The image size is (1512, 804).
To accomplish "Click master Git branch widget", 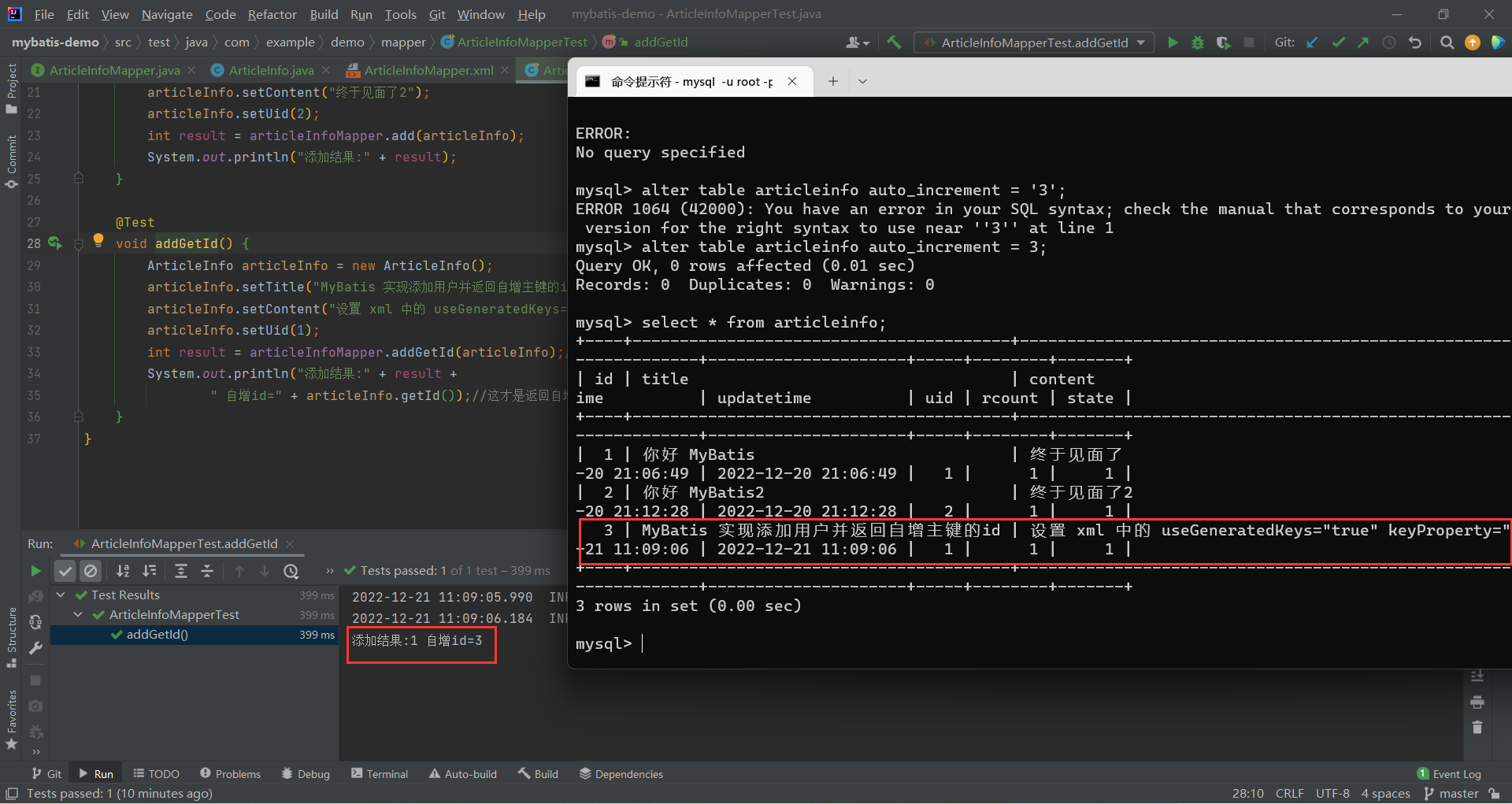I will point(1451,794).
